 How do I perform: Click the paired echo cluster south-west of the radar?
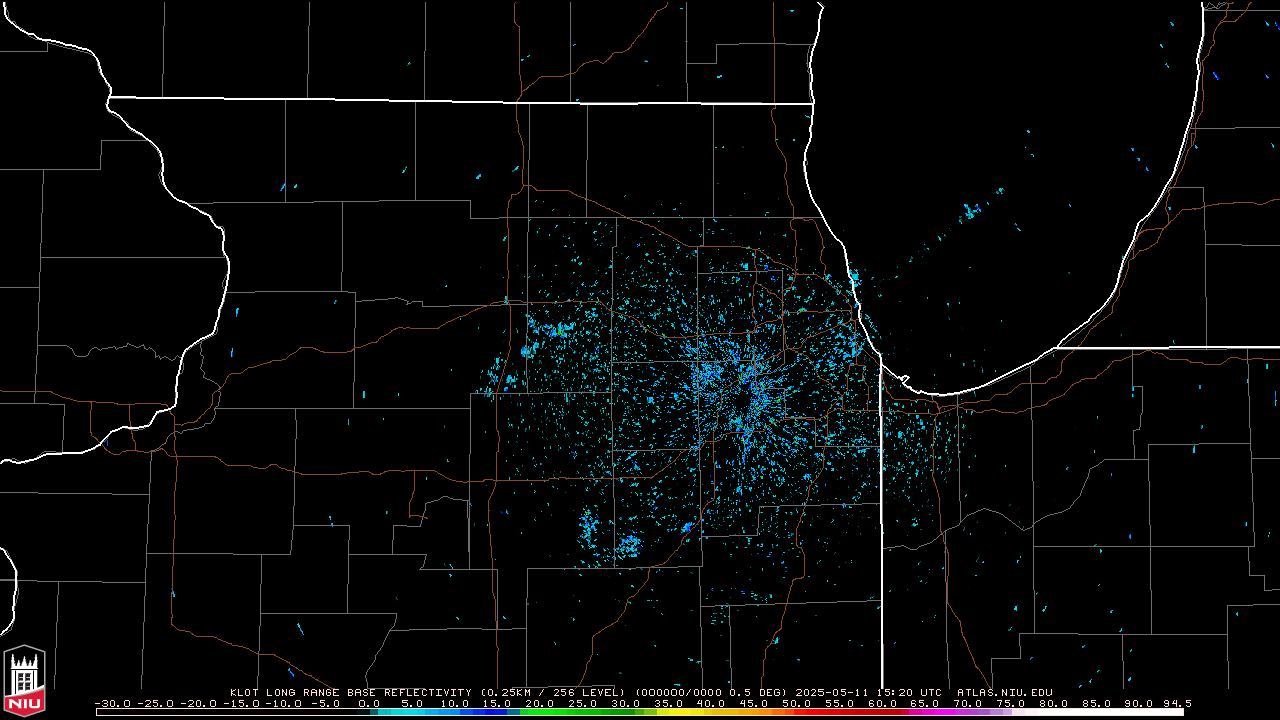pos(608,535)
